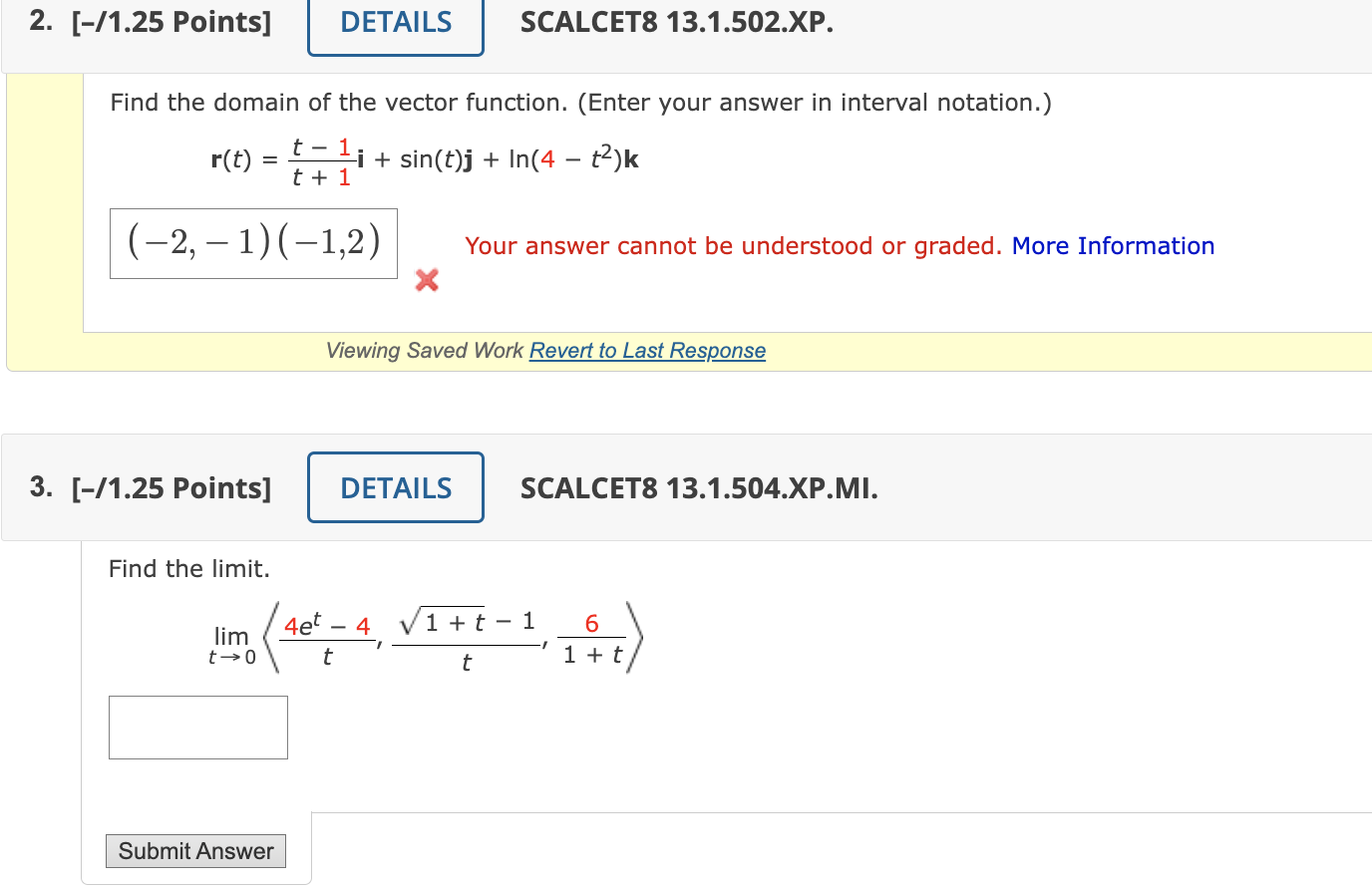The width and height of the screenshot is (1372, 889).
Task: Click the empty answer box for the limit problem
Action: pyautogui.click(x=197, y=727)
